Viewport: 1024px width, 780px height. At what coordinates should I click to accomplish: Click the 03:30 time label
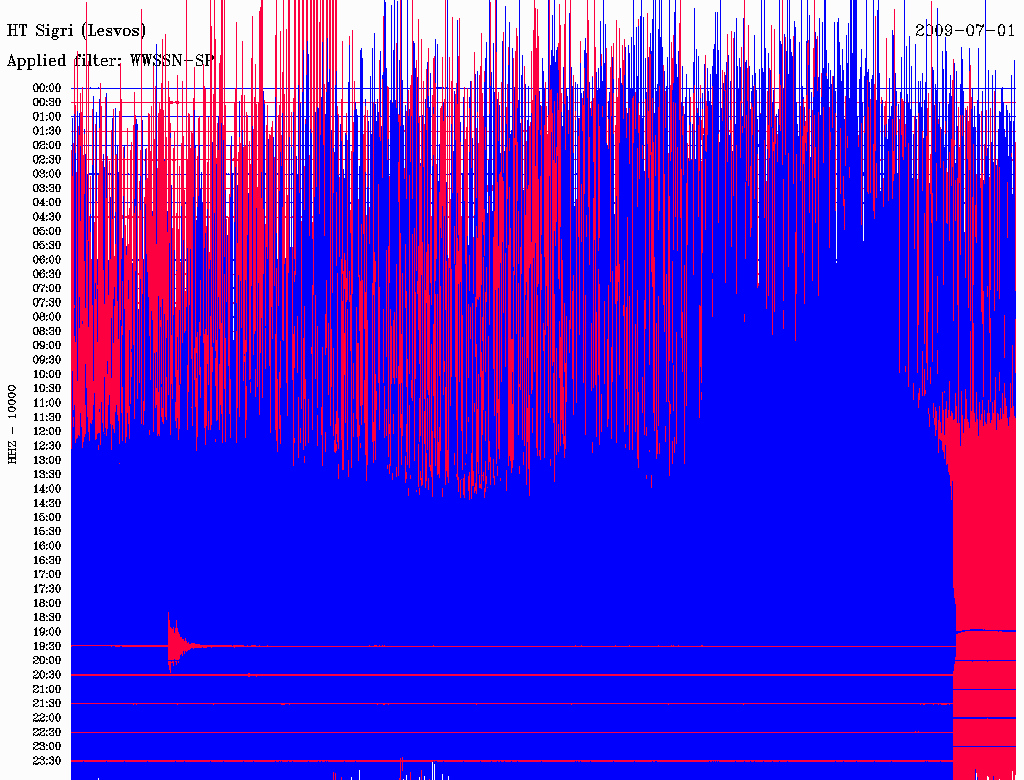point(47,188)
